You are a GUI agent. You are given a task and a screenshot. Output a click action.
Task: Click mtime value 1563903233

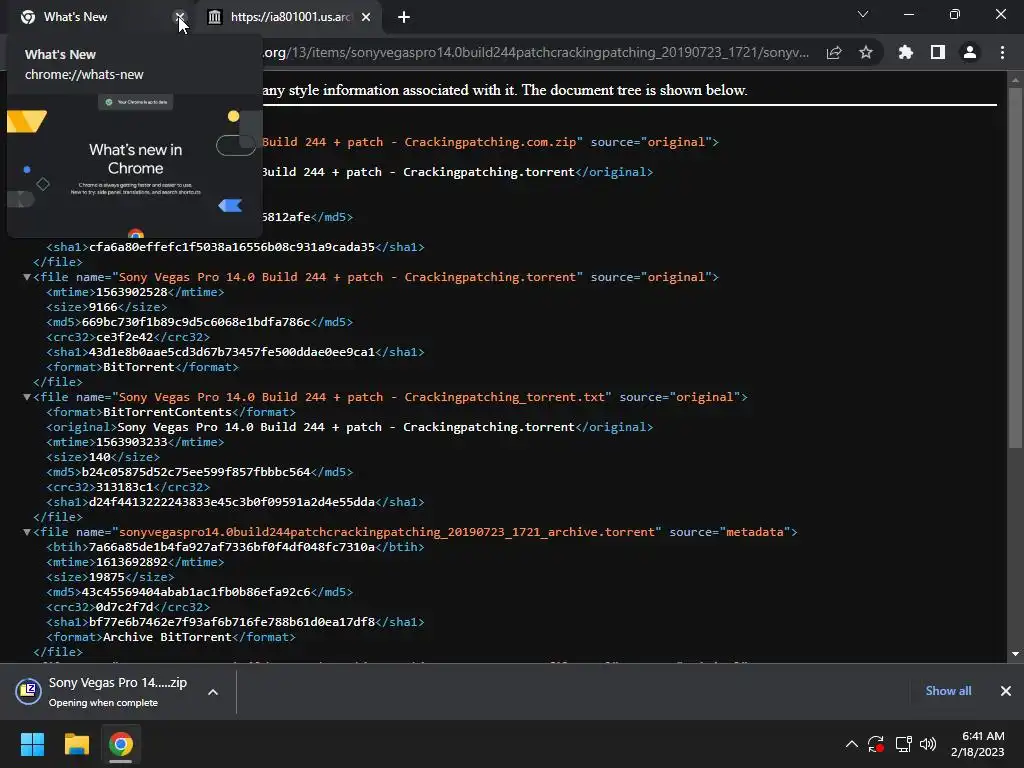pyautogui.click(x=132, y=442)
